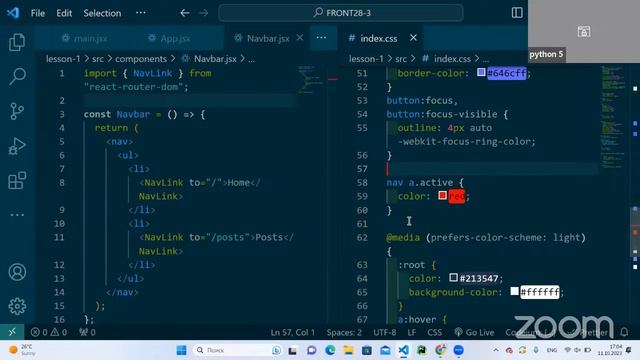Viewport: 640px width, 360px height.
Task: Click the index.css minimap
Action: pyautogui.click(x=613, y=118)
